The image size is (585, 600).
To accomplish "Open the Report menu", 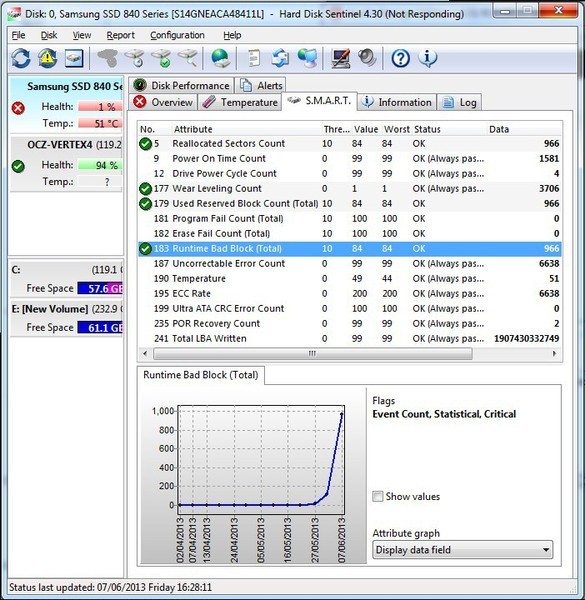I will [x=121, y=35].
